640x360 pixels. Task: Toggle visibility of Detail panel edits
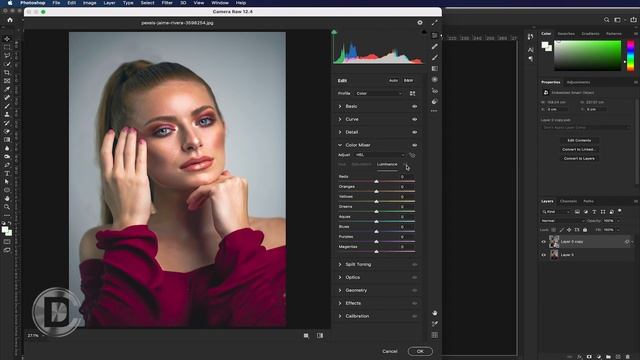[414, 132]
